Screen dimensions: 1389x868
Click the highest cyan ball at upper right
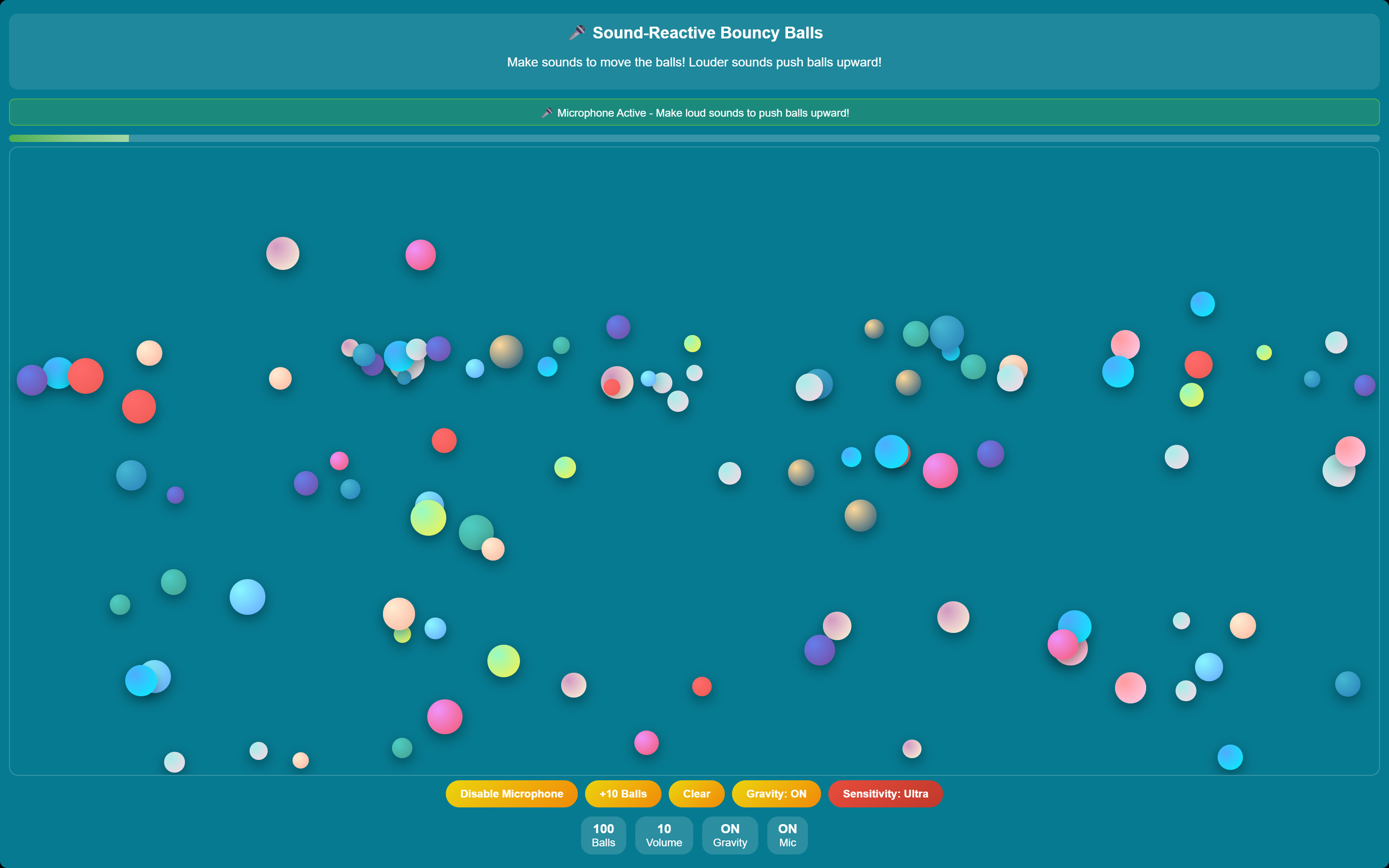[1202, 304]
